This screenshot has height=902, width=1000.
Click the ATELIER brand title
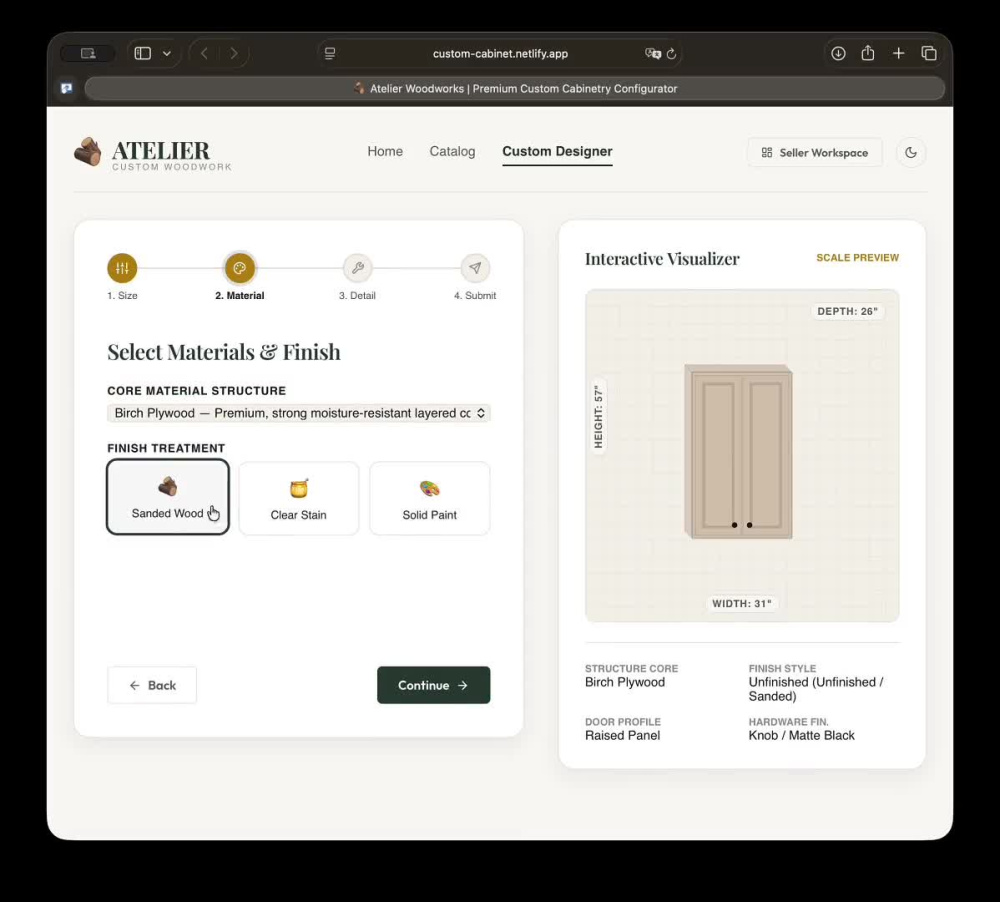pyautogui.click(x=161, y=151)
